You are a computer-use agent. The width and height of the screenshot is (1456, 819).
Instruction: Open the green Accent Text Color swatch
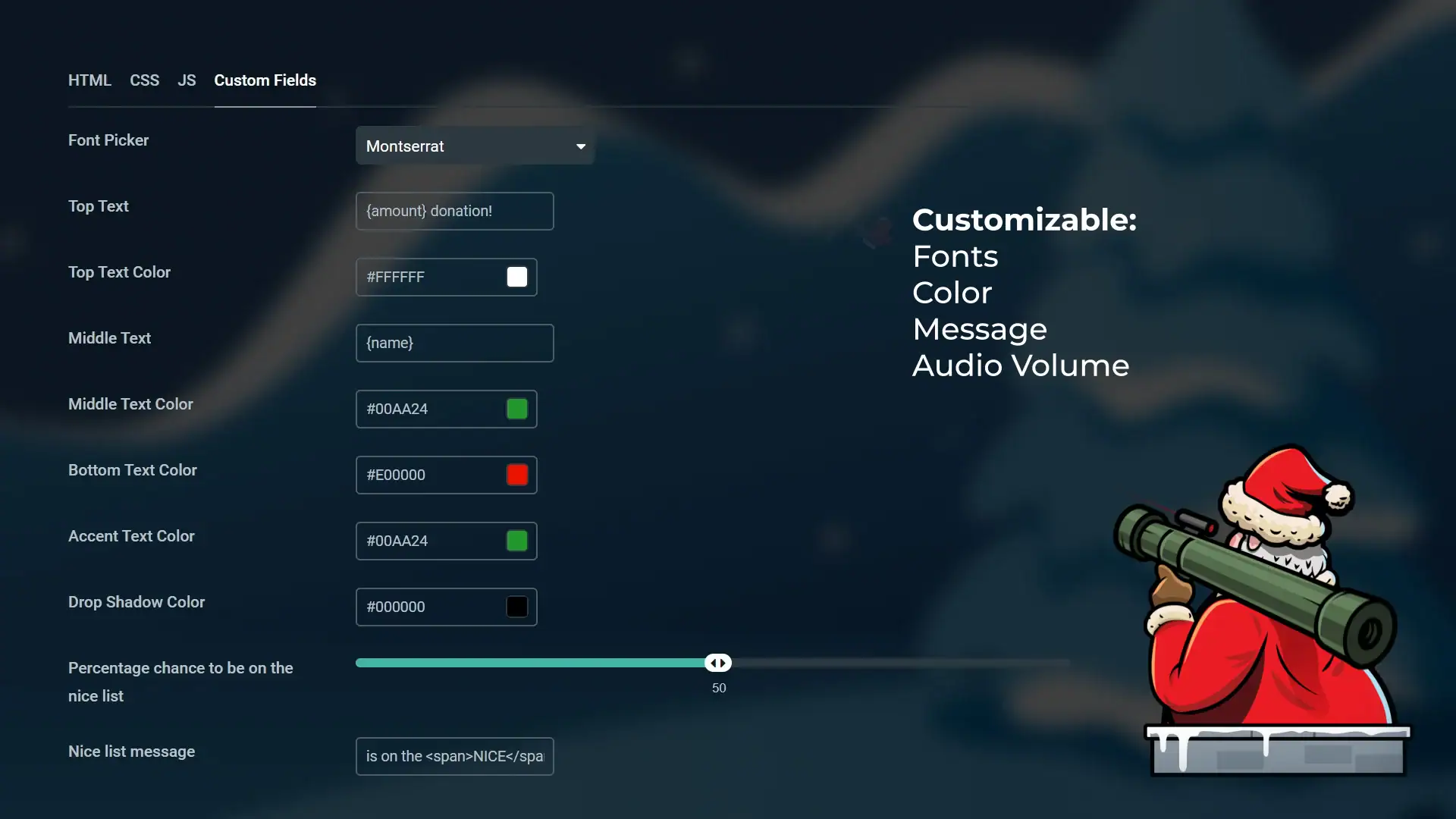pyautogui.click(x=517, y=541)
